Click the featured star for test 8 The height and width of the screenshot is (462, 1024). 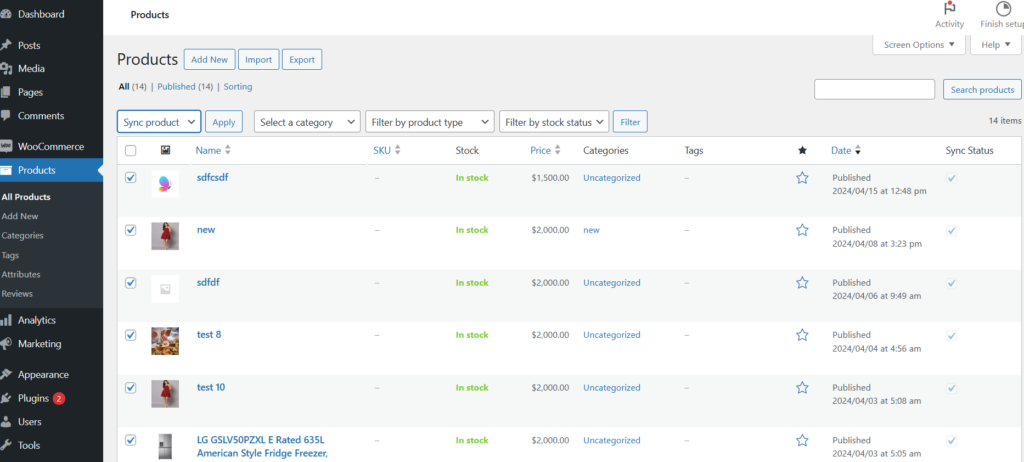pyautogui.click(x=801, y=335)
